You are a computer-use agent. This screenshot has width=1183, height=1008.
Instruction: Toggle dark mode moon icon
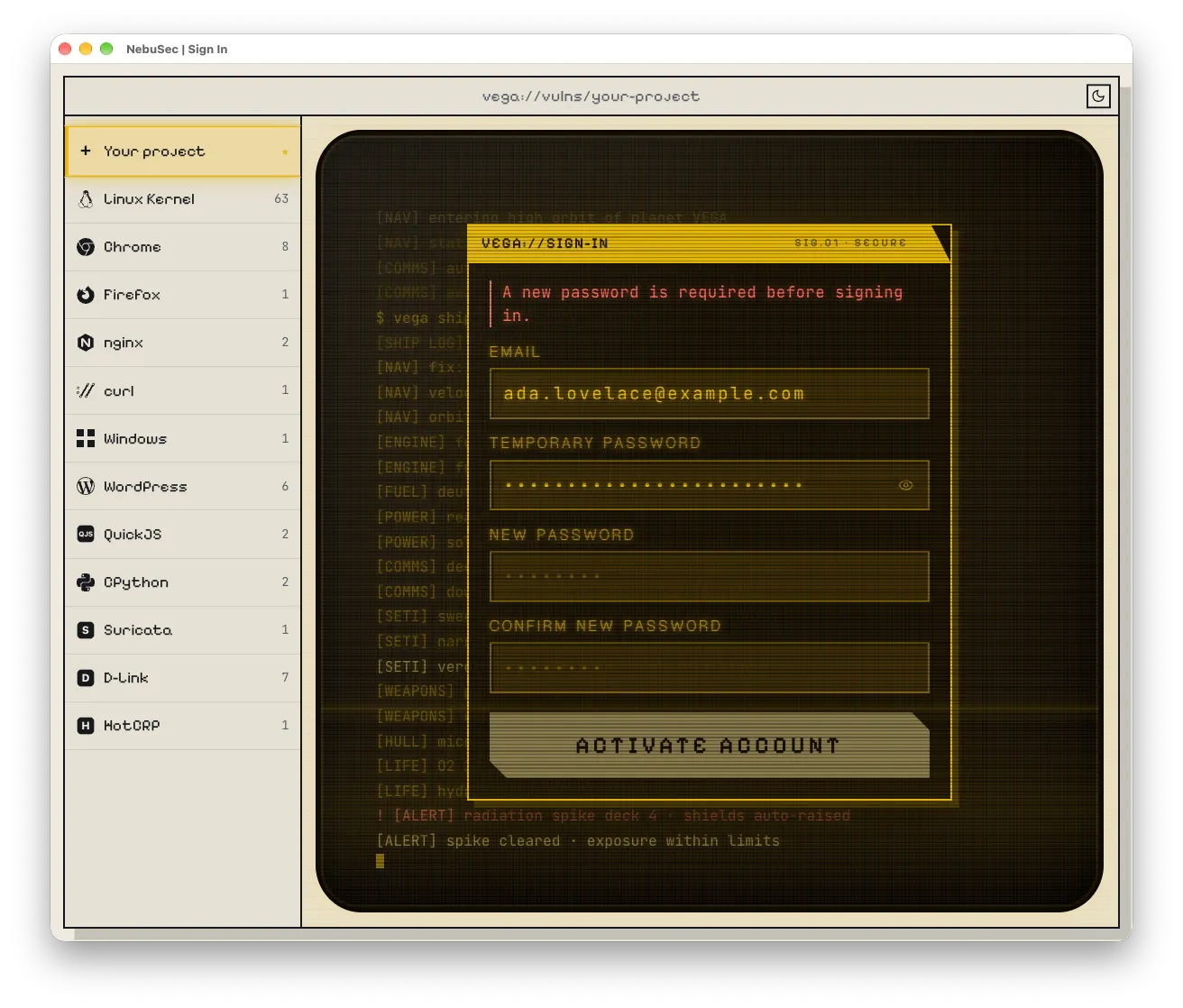click(1098, 96)
